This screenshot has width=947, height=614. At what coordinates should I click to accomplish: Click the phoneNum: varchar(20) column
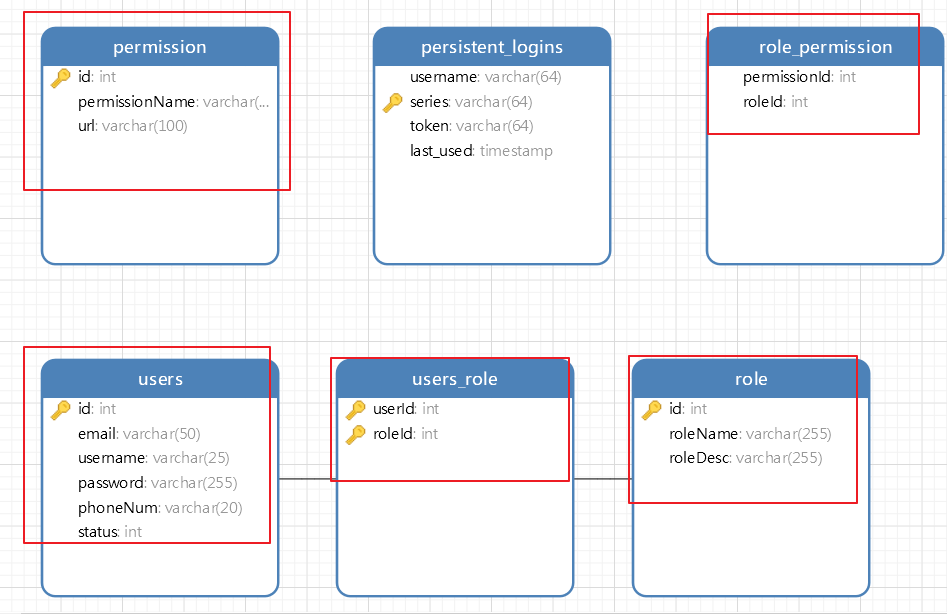click(x=160, y=507)
